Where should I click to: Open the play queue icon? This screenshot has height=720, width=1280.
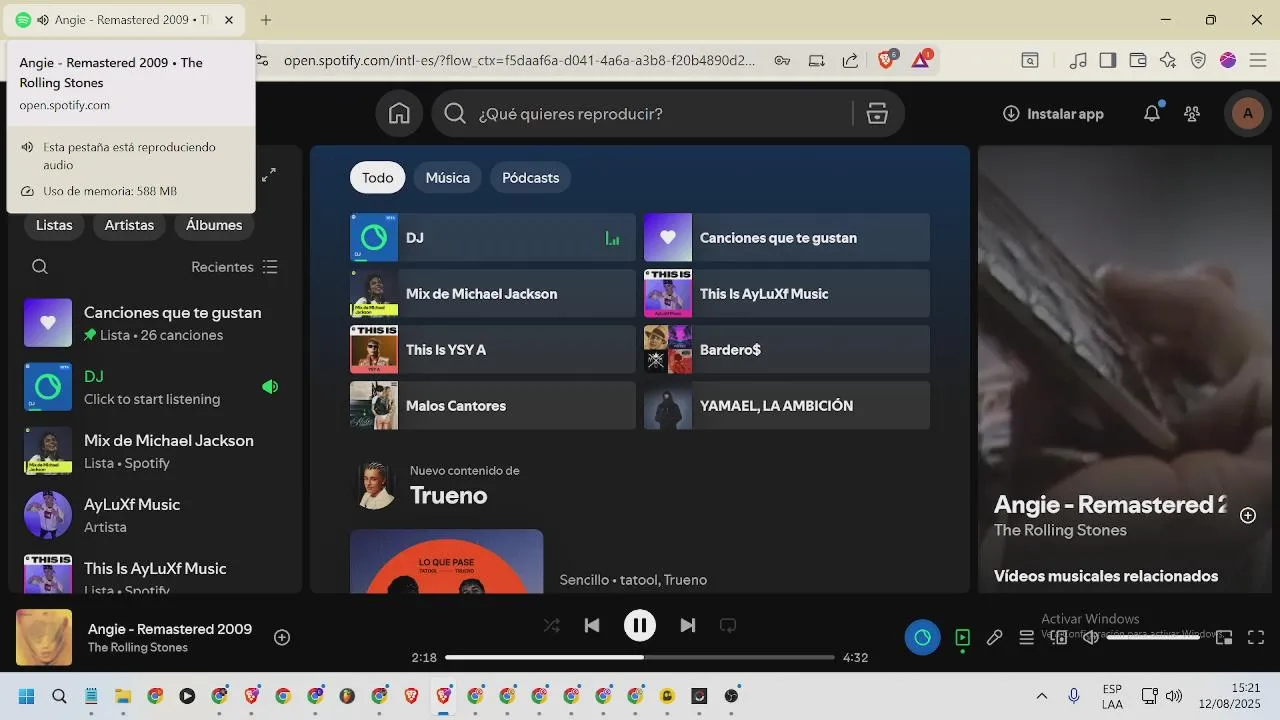point(1026,637)
